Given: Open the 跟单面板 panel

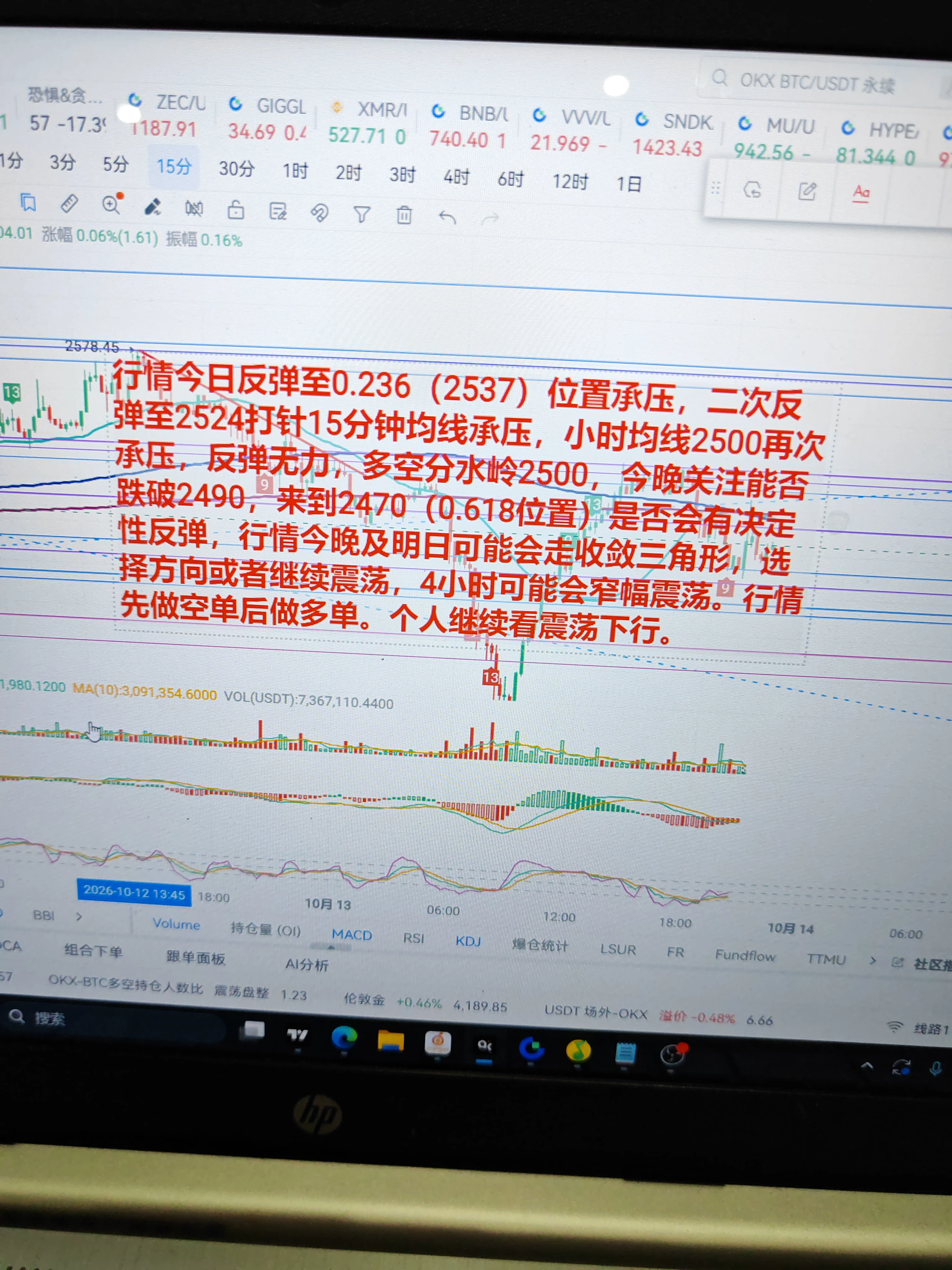Looking at the screenshot, I should tap(196, 957).
